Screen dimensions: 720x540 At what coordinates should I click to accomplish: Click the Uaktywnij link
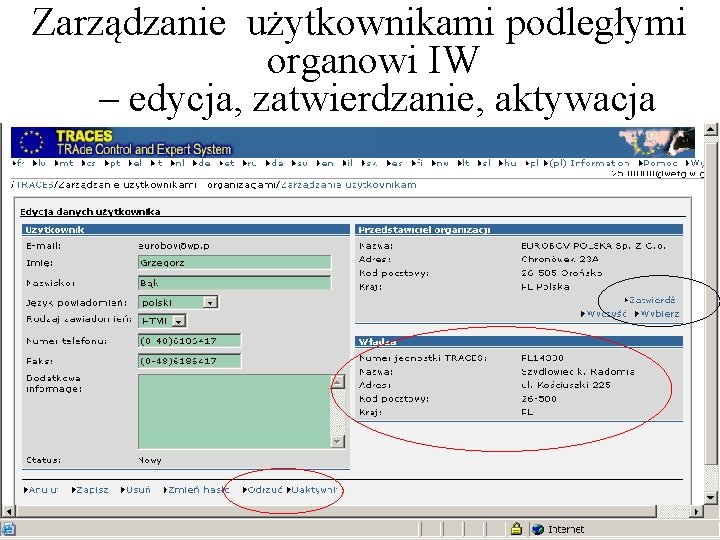pyautogui.click(x=312, y=490)
